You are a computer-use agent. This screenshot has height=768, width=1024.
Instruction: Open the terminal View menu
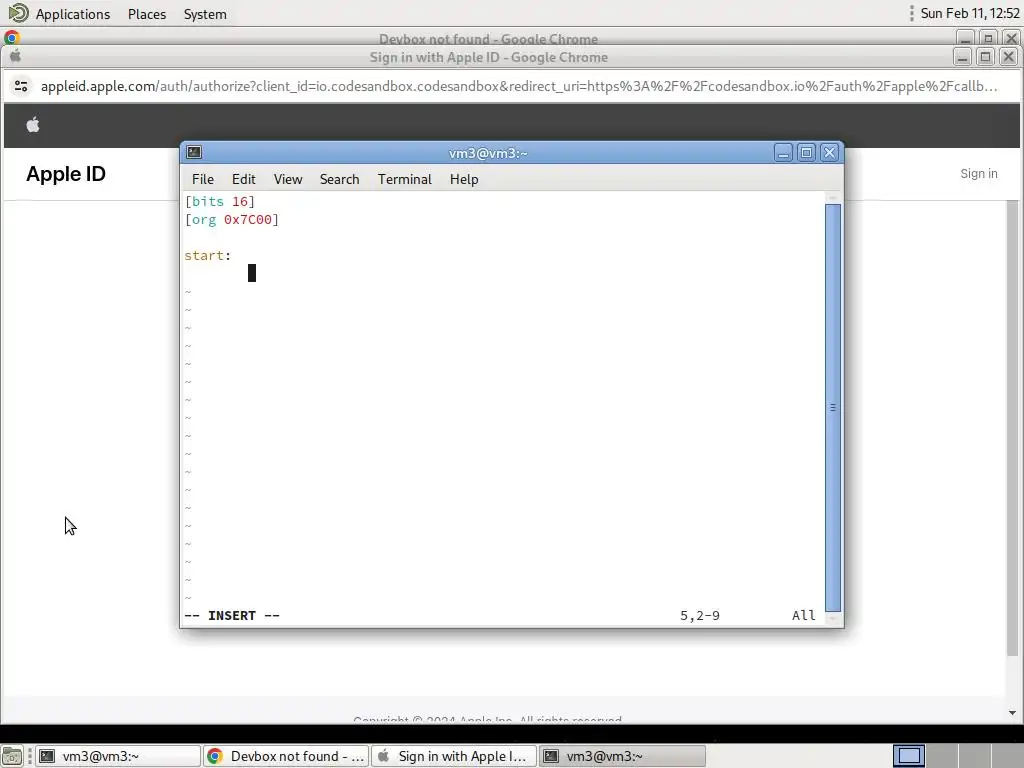click(288, 179)
